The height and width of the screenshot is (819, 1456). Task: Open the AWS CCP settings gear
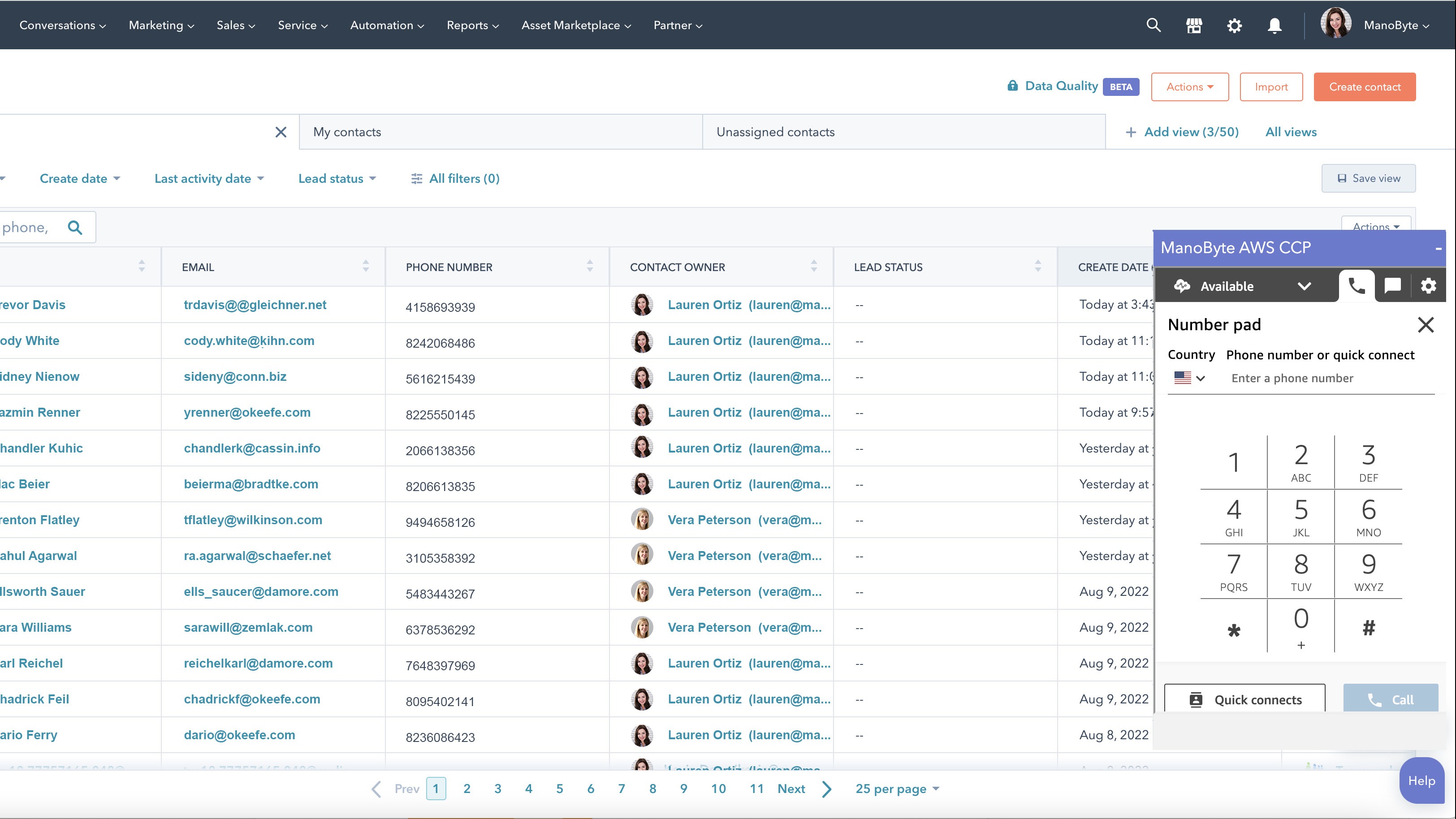[x=1428, y=285]
